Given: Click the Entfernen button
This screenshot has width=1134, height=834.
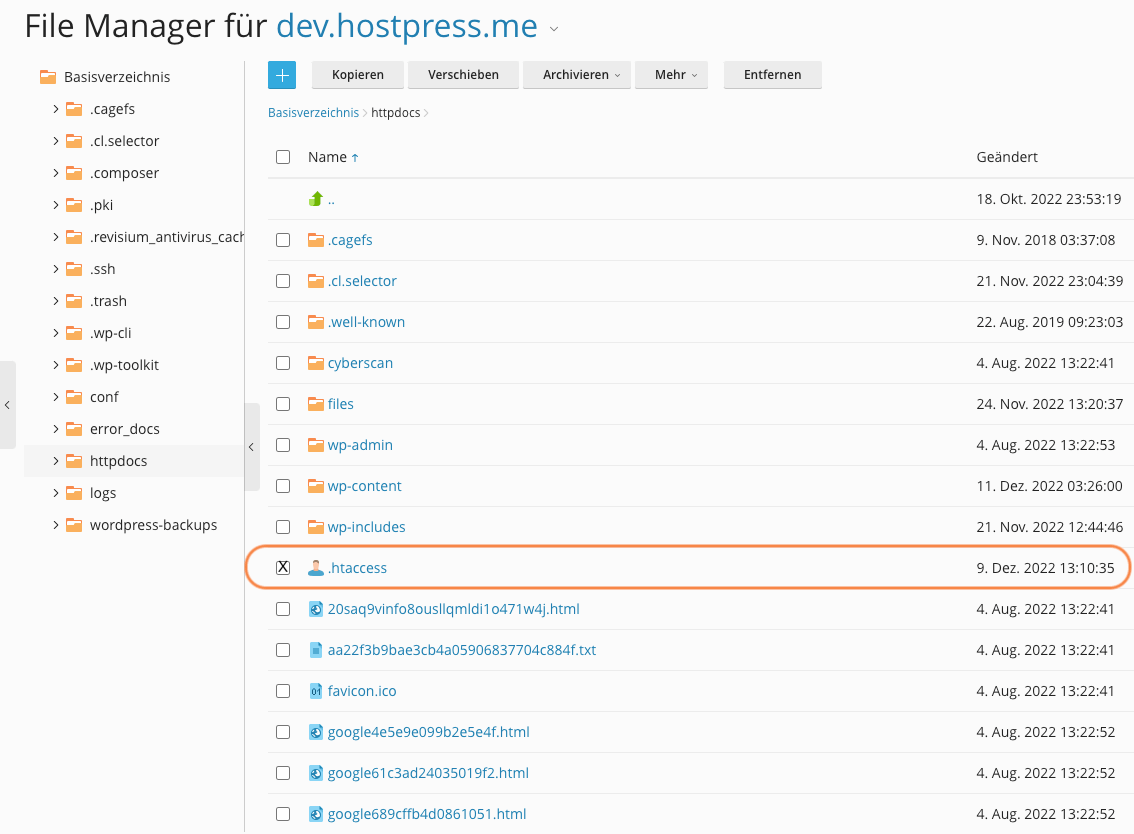Looking at the screenshot, I should tap(772, 75).
